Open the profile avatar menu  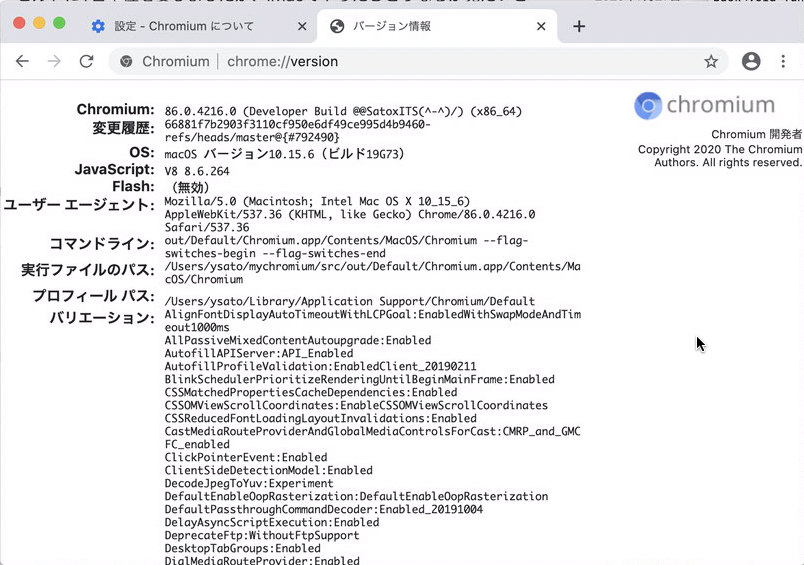(751, 61)
